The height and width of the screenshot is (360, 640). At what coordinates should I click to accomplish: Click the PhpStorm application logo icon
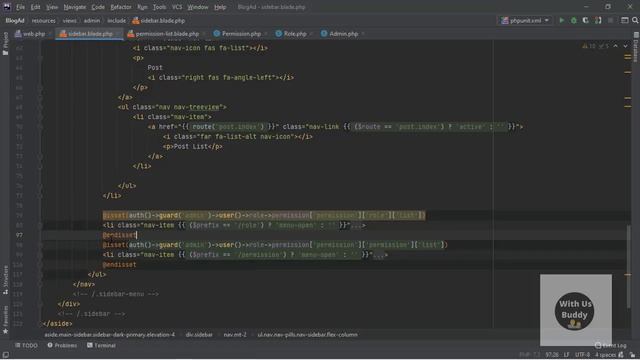tap(7, 7)
